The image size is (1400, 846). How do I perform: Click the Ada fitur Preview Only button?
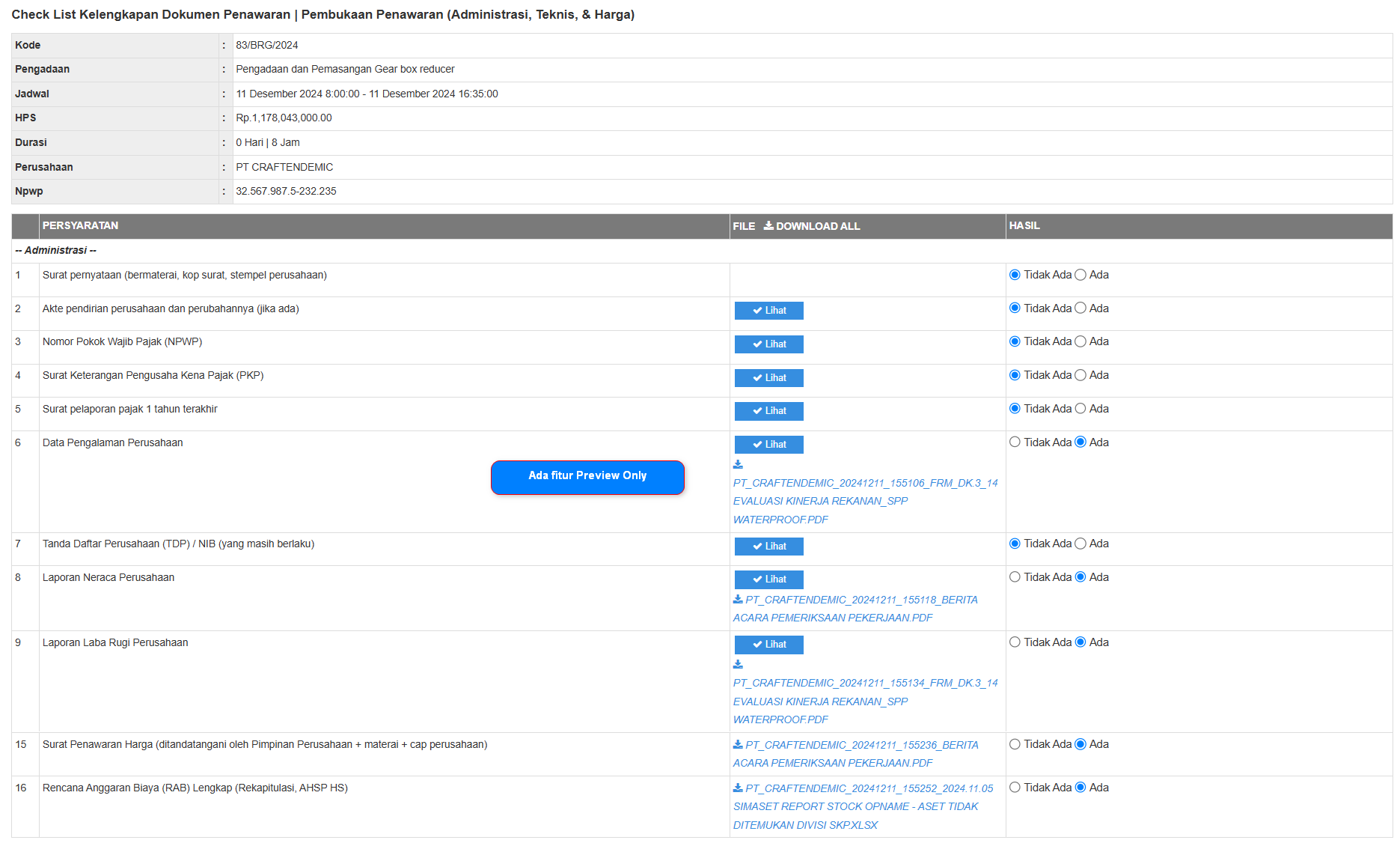(587, 477)
